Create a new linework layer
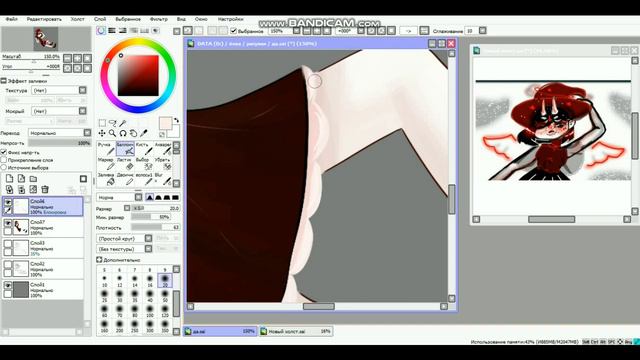 pyautogui.click(x=21, y=179)
